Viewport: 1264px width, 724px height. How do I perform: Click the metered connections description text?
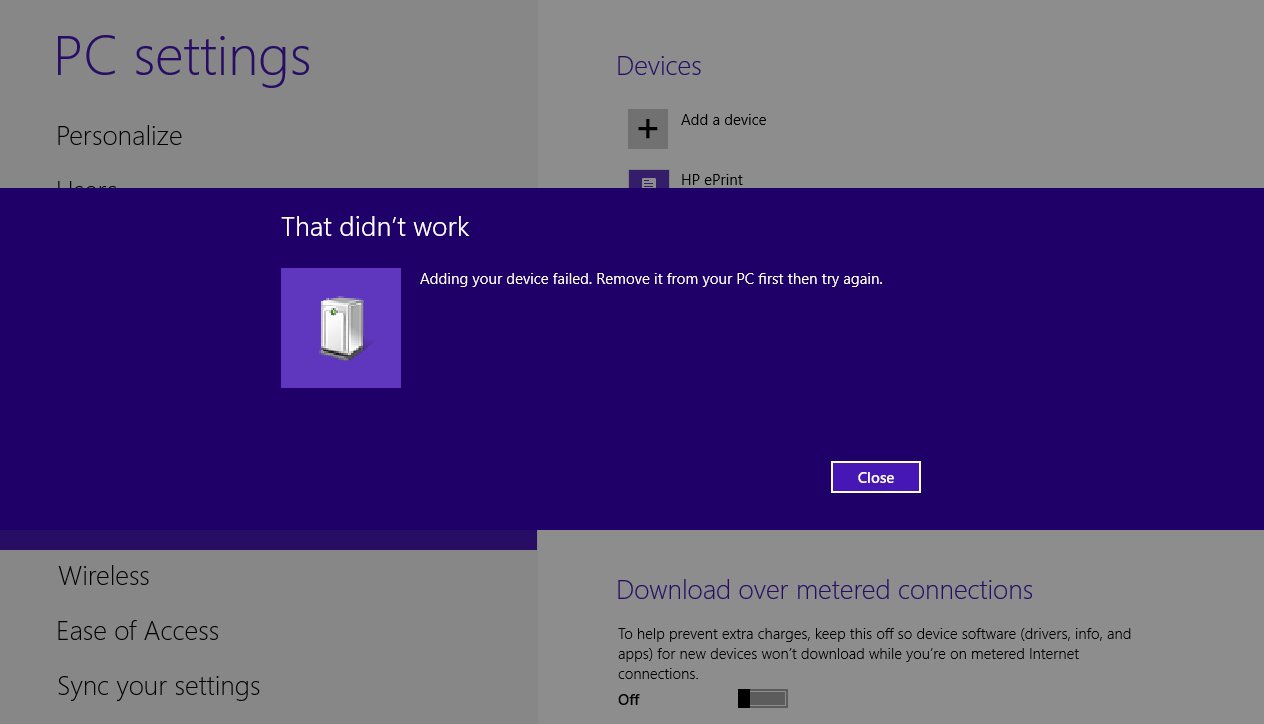[874, 654]
